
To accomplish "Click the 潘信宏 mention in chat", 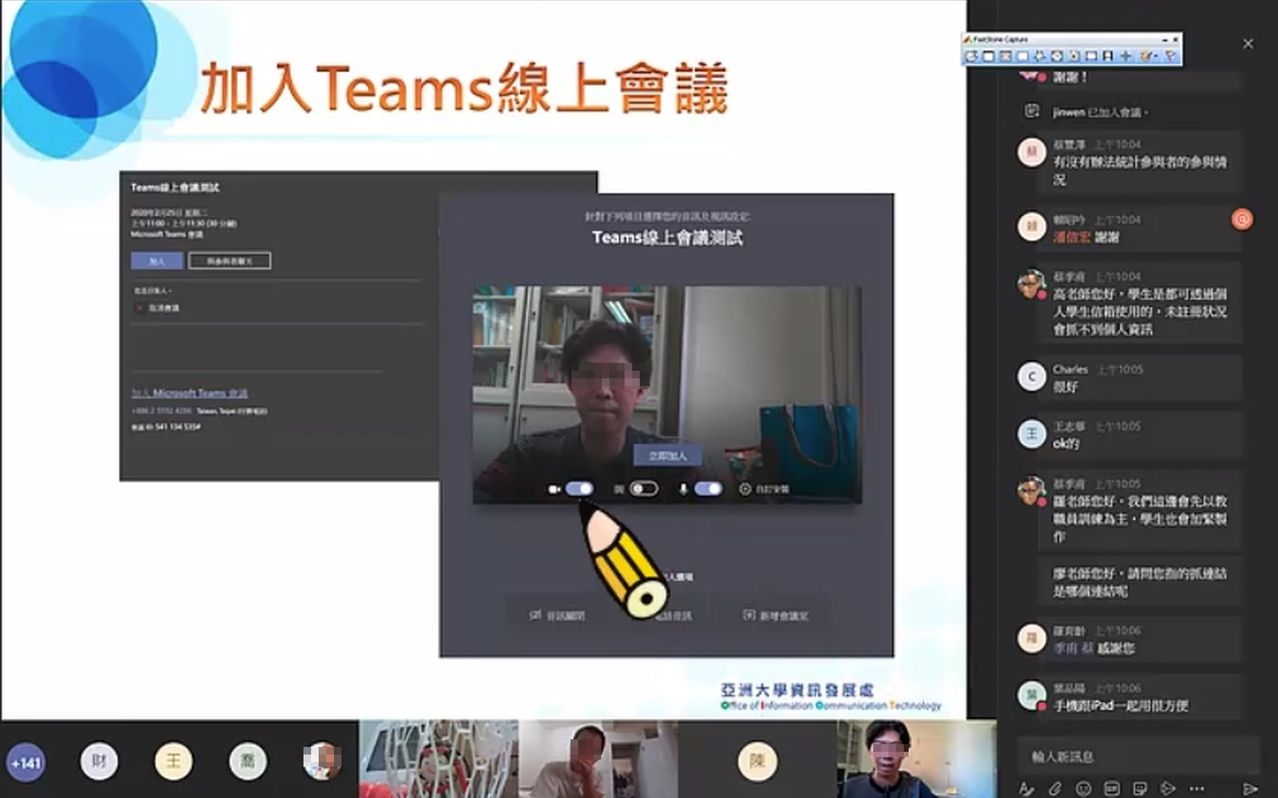I will (x=1071, y=238).
